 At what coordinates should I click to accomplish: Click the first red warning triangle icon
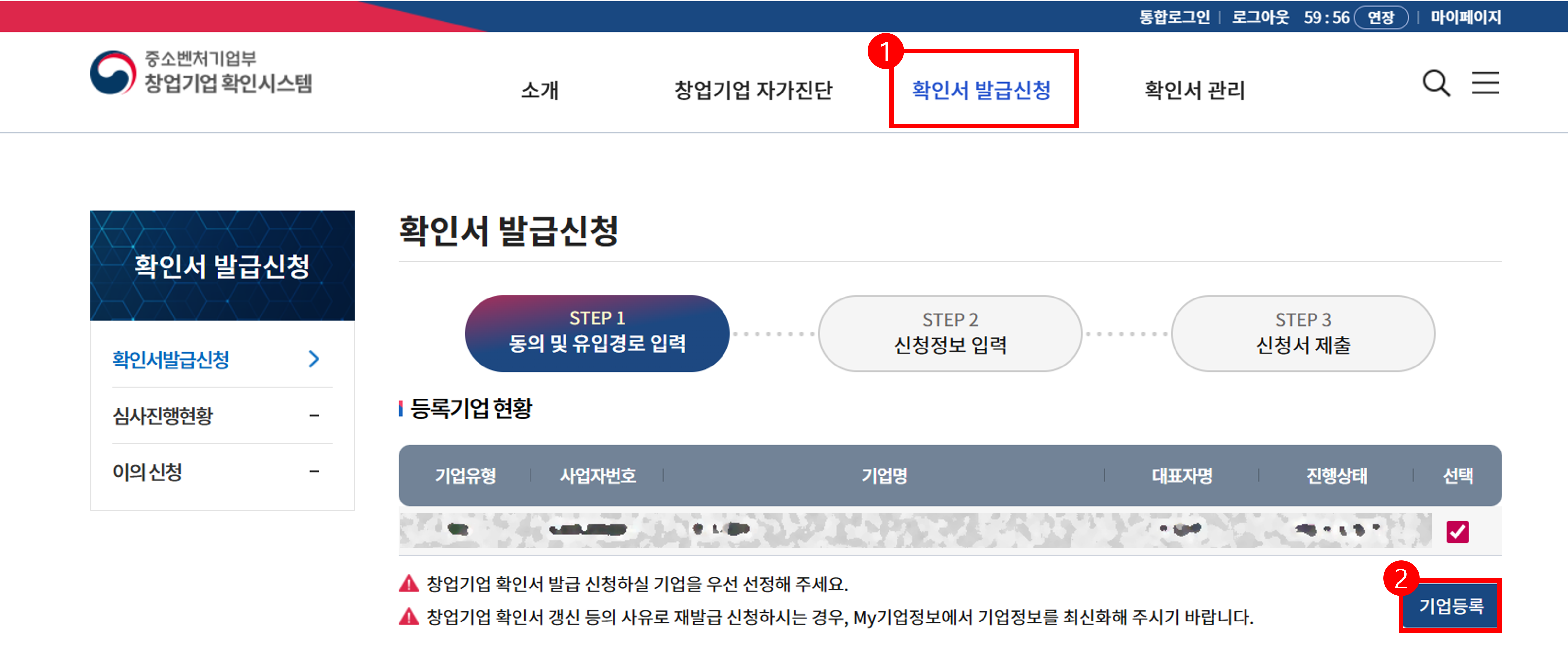[409, 584]
